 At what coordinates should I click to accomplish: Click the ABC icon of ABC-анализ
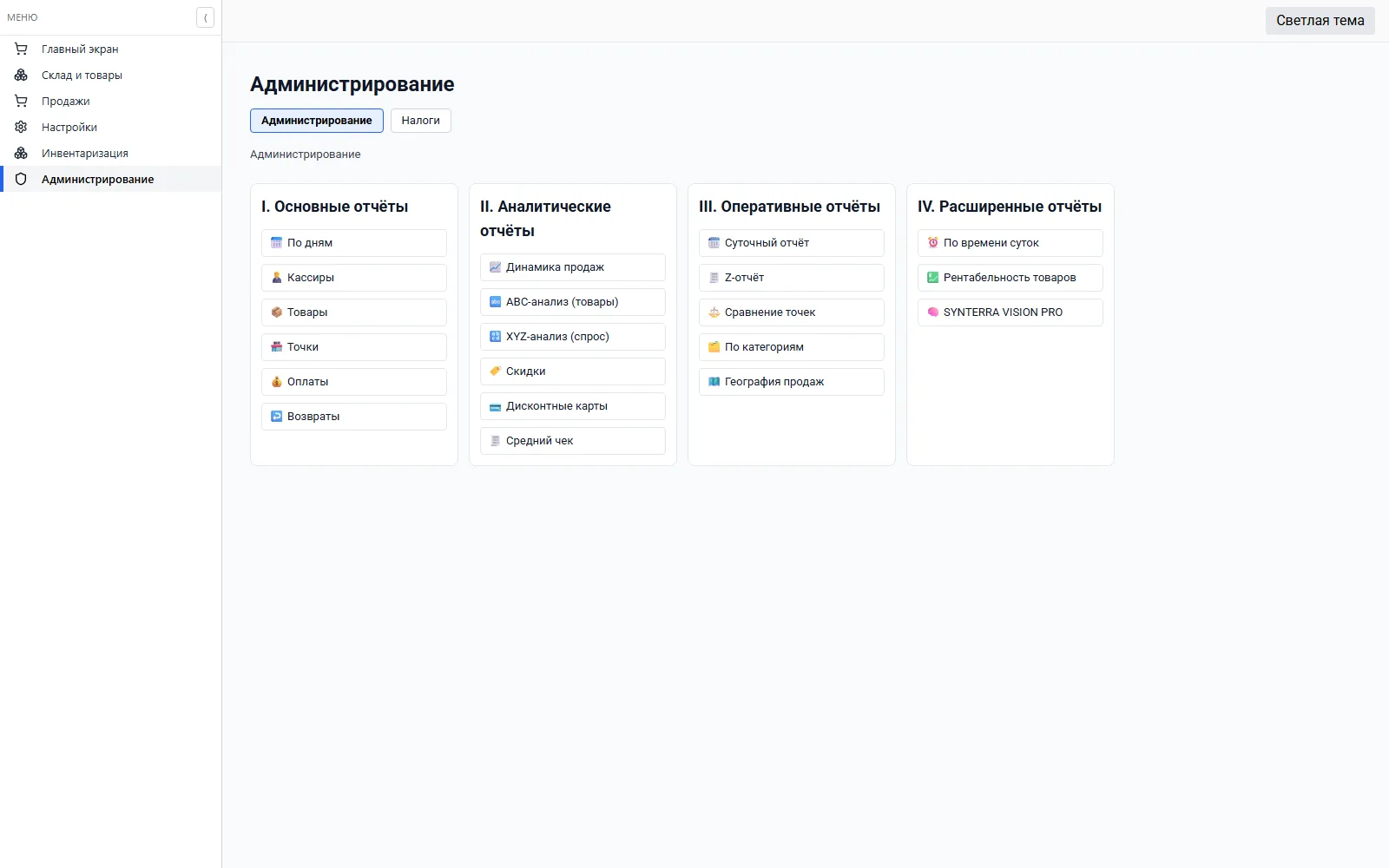496,302
